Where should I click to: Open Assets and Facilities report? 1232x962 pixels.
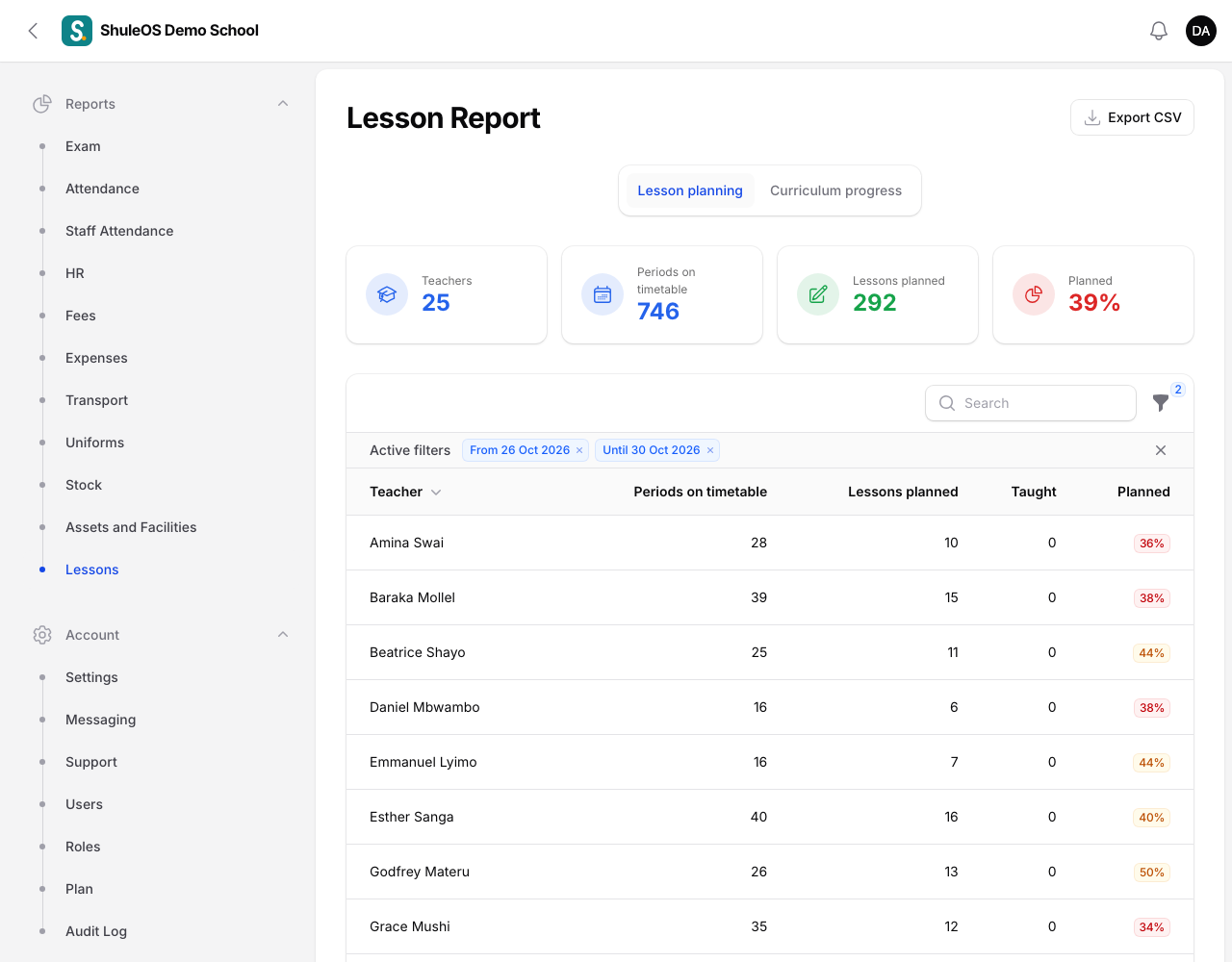131,527
